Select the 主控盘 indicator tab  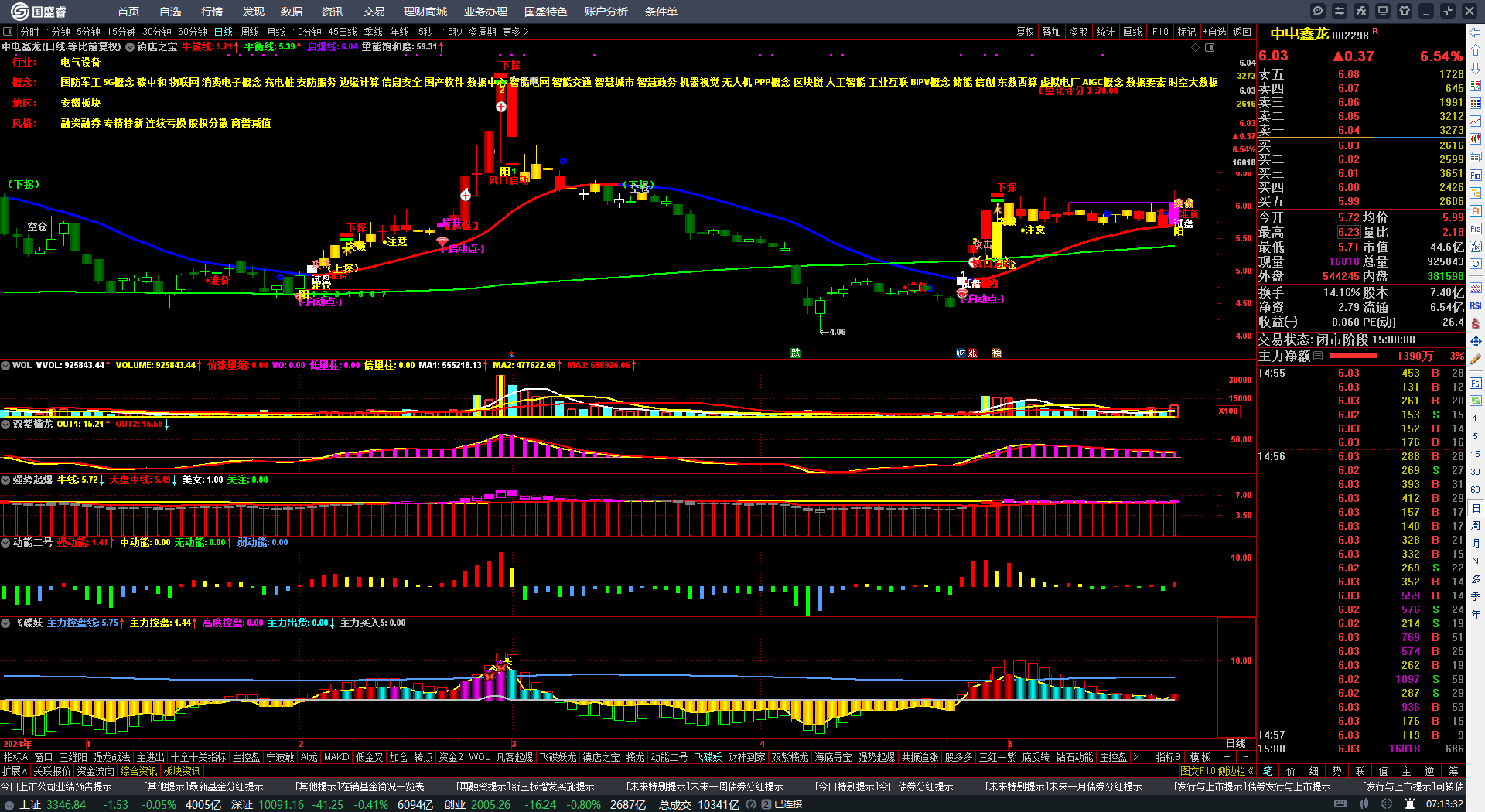click(x=246, y=757)
